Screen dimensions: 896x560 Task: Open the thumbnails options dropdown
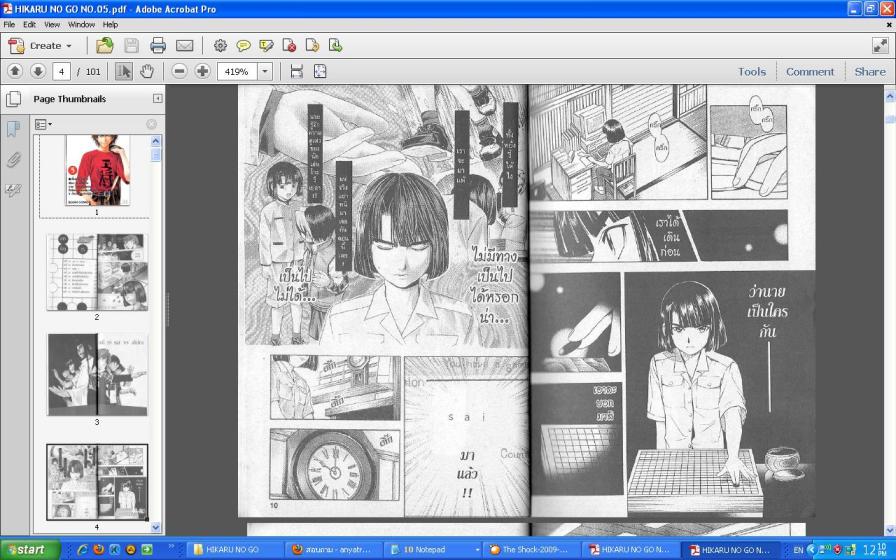43,124
